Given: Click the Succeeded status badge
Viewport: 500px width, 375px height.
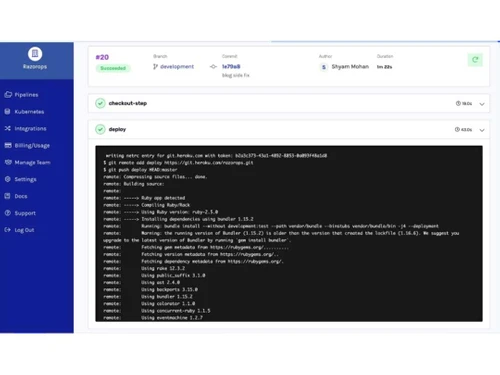Looking at the screenshot, I should tap(113, 68).
